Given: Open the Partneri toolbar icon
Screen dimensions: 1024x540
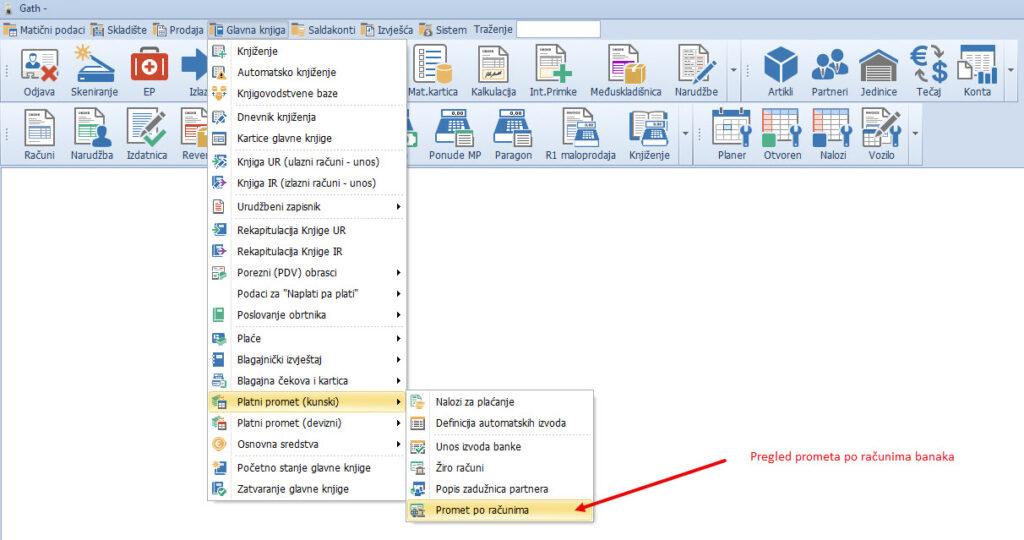Looking at the screenshot, I should pyautogui.click(x=829, y=71).
